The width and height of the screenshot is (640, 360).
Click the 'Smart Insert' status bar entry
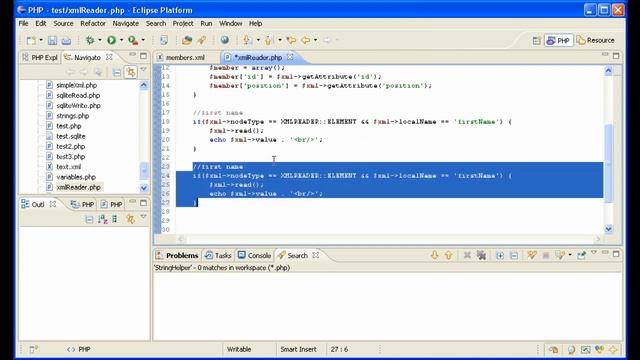[x=298, y=349]
